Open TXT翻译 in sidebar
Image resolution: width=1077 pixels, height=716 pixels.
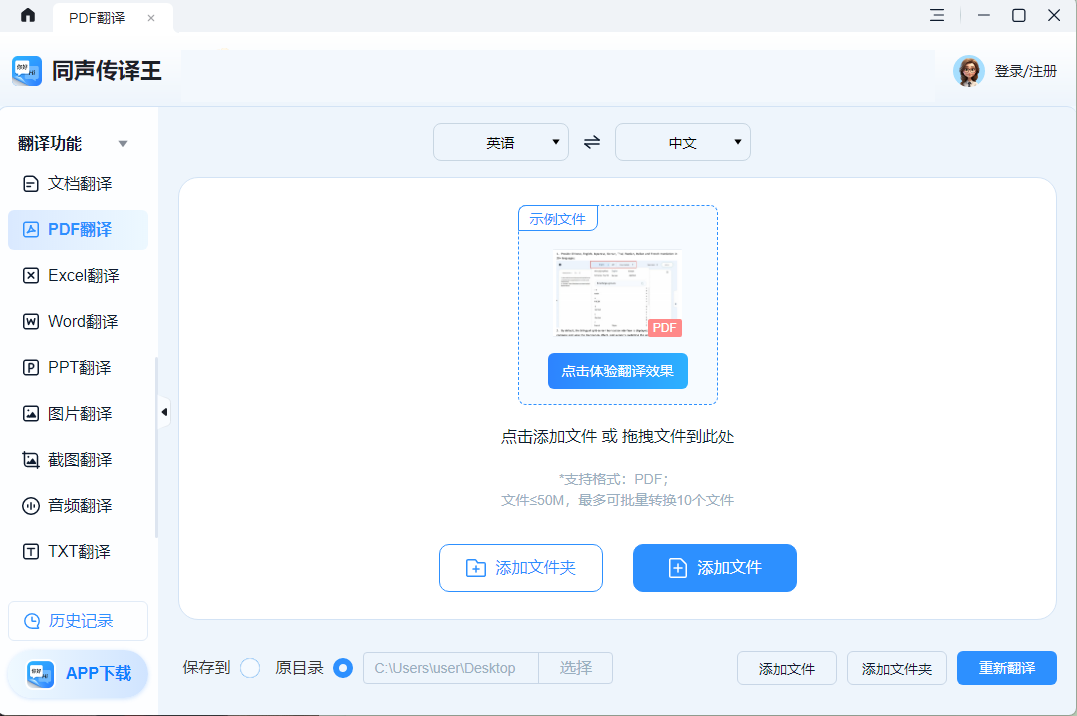pyautogui.click(x=78, y=552)
